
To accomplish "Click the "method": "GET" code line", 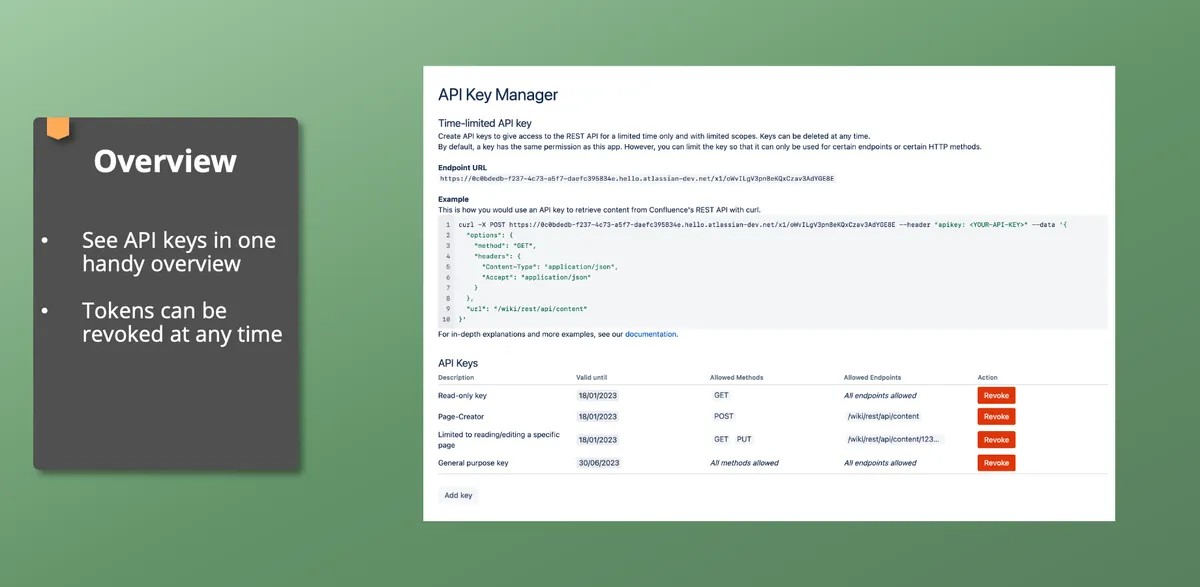I will (x=505, y=246).
